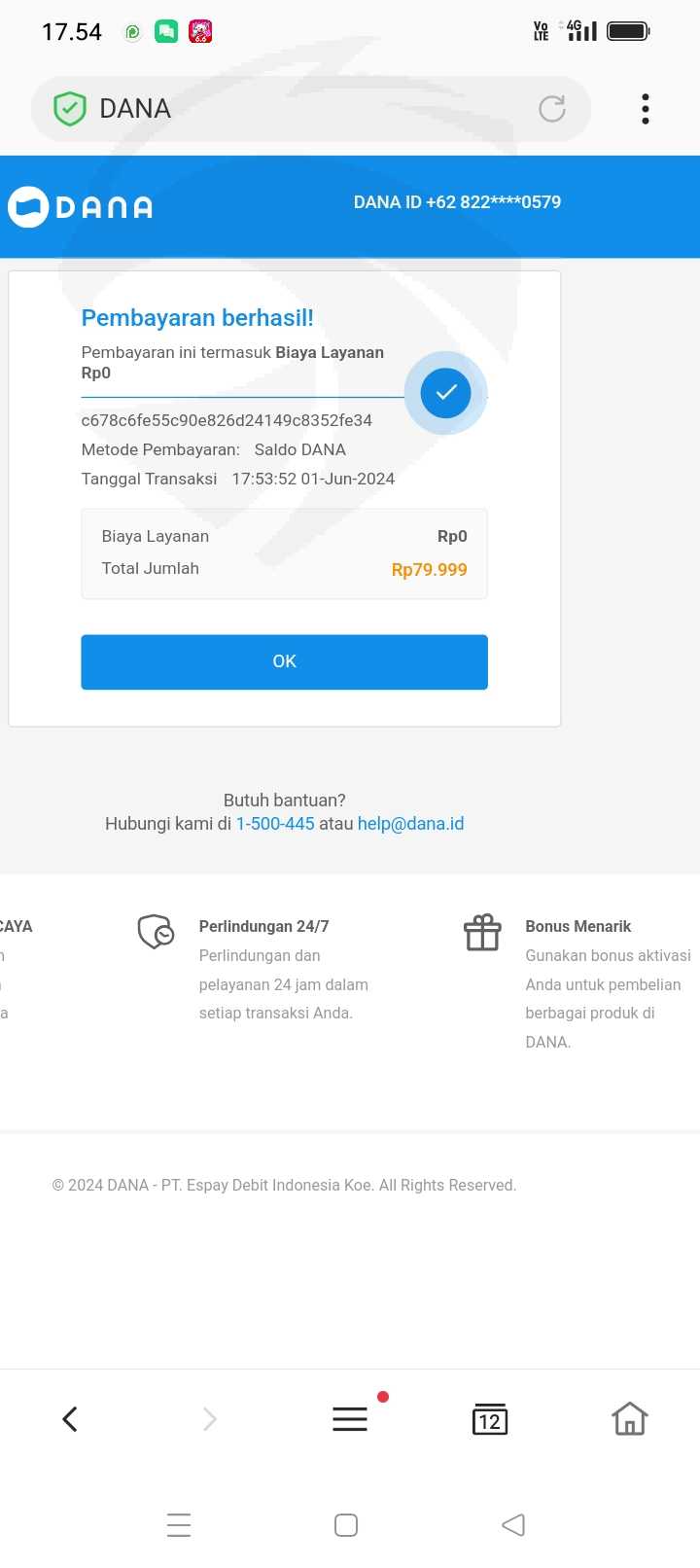Tap the blue success checkmark badge
Image resolution: width=700 pixels, height=1568 pixels.
(445, 392)
